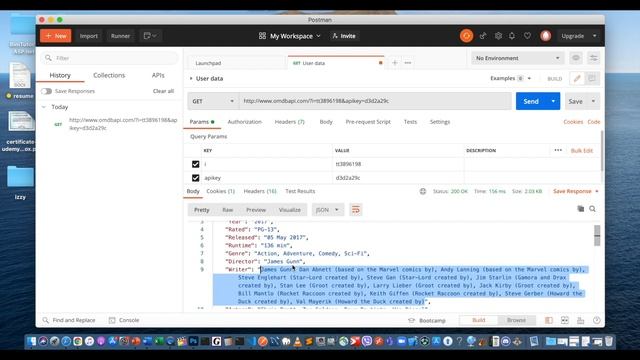Screen dimensions: 640x360
Task: Uncheck the apikey parameter checkbox
Action: [195, 178]
